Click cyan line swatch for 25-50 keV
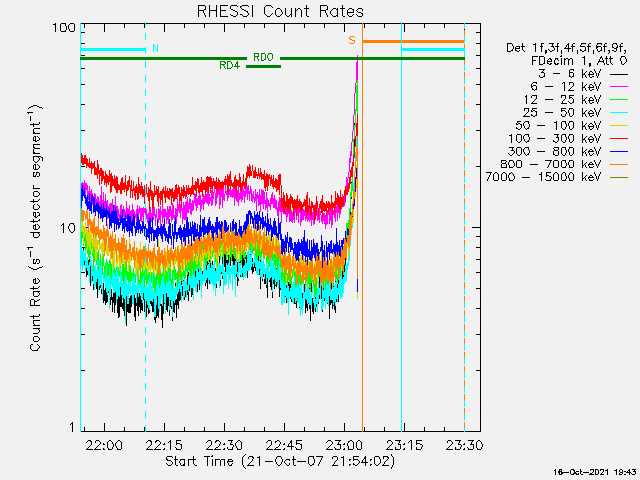 pos(619,113)
